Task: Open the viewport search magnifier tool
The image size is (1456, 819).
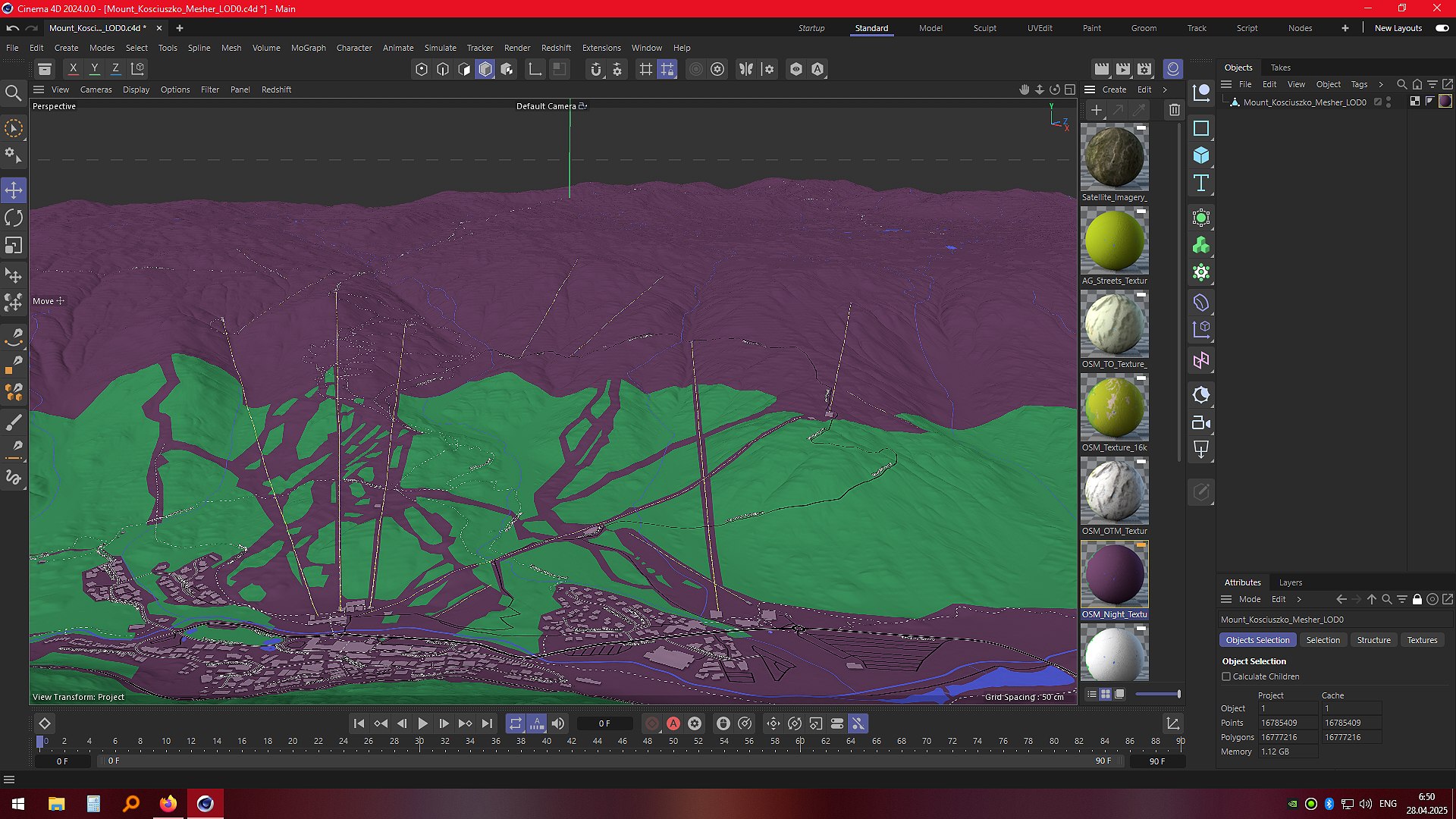Action: point(14,93)
